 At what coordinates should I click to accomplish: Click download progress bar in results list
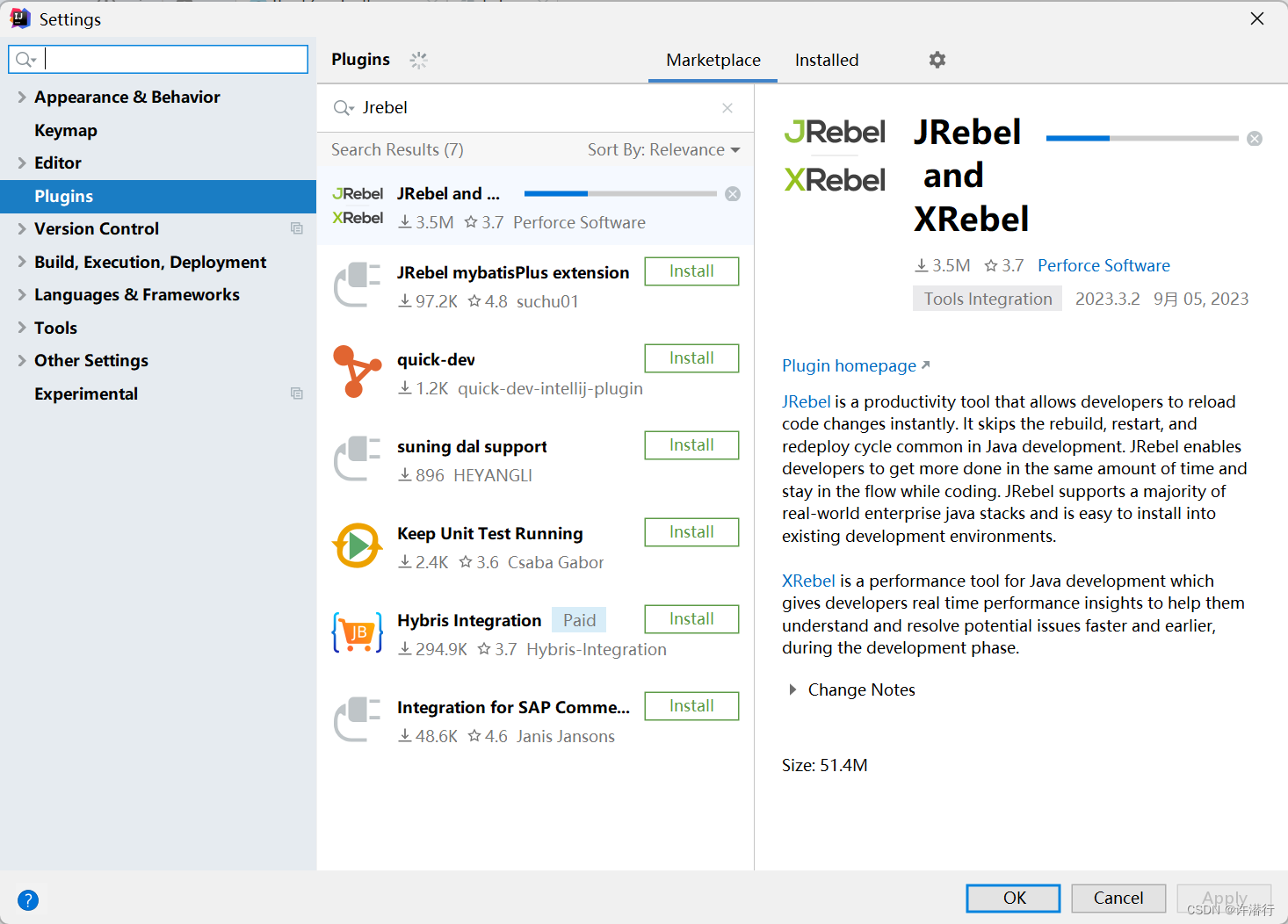click(x=620, y=193)
